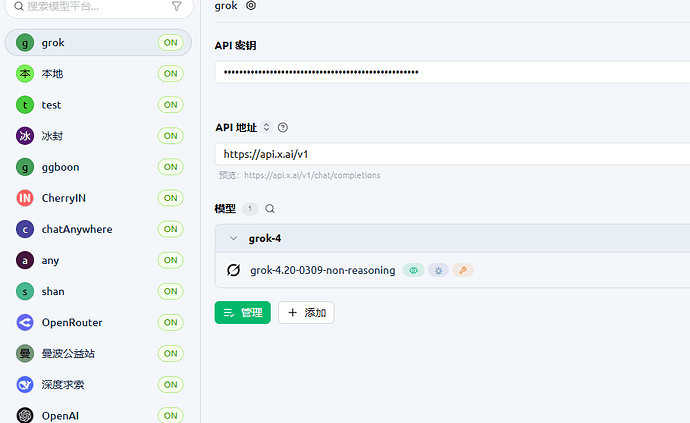Click the API 密钥 masked key field
Screen dimensions: 690x423
[452, 72]
